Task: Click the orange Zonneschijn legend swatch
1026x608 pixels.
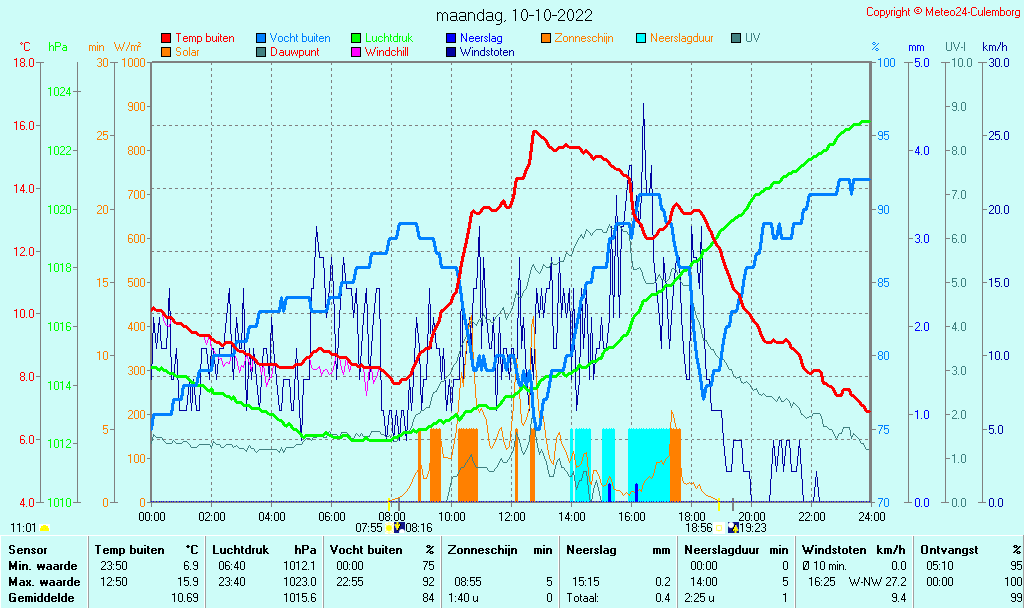Action: [546, 39]
